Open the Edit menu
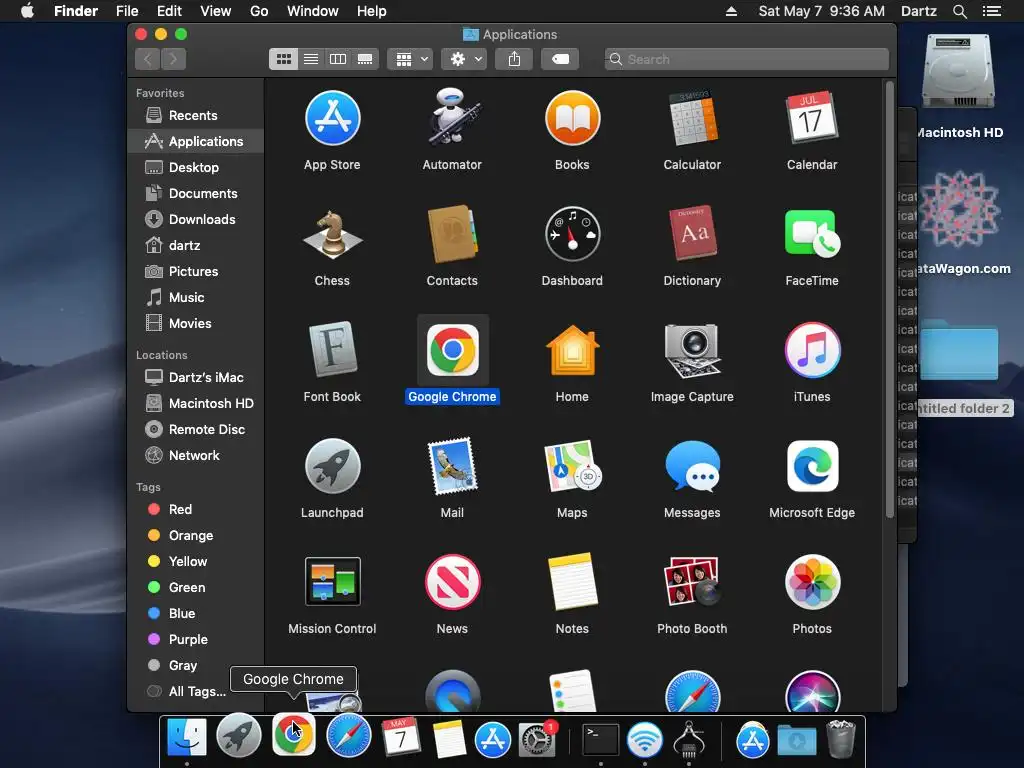Screen dimensions: 1024x768 169,11
